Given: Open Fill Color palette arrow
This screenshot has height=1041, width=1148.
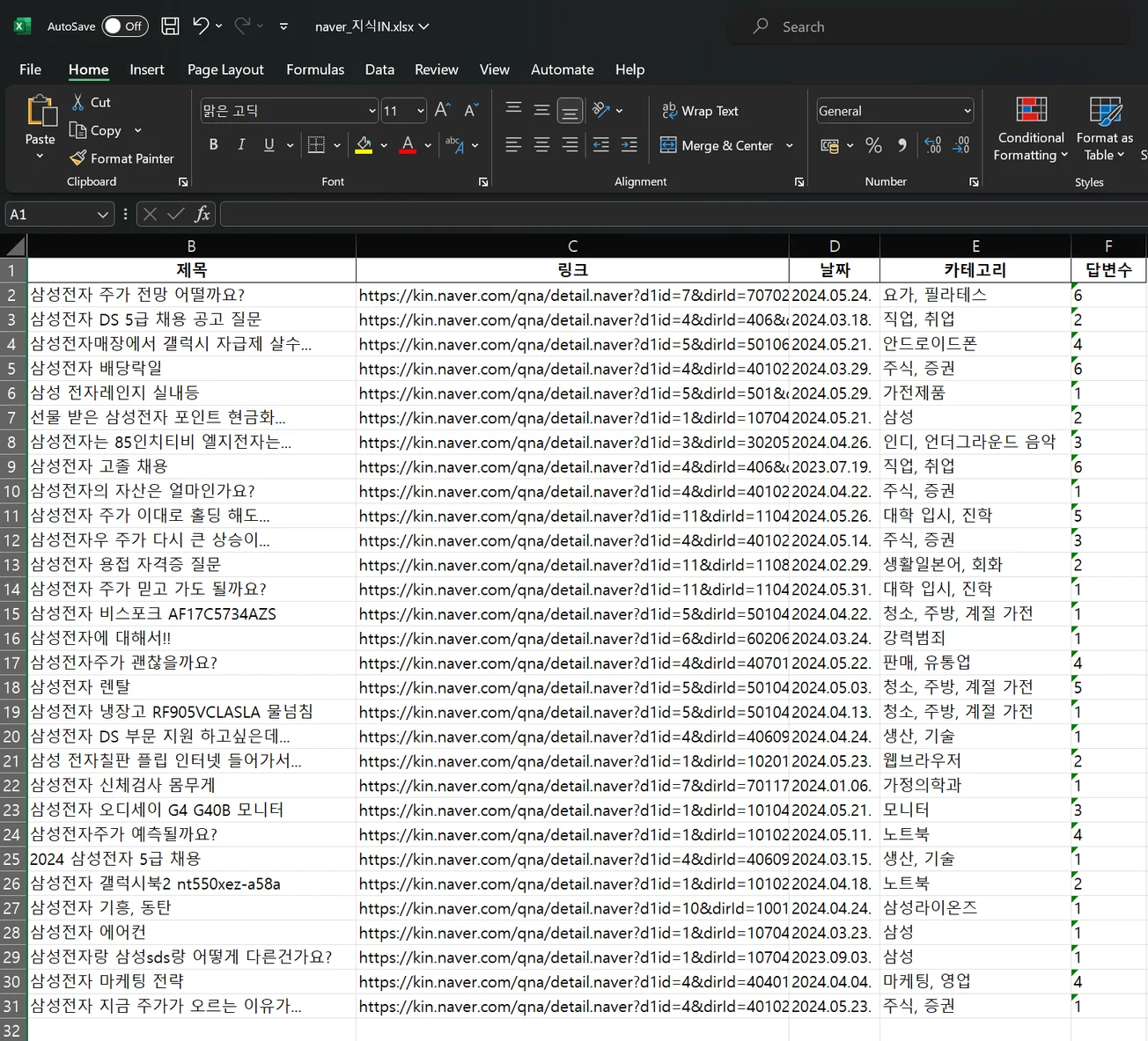Looking at the screenshot, I should pyautogui.click(x=384, y=145).
